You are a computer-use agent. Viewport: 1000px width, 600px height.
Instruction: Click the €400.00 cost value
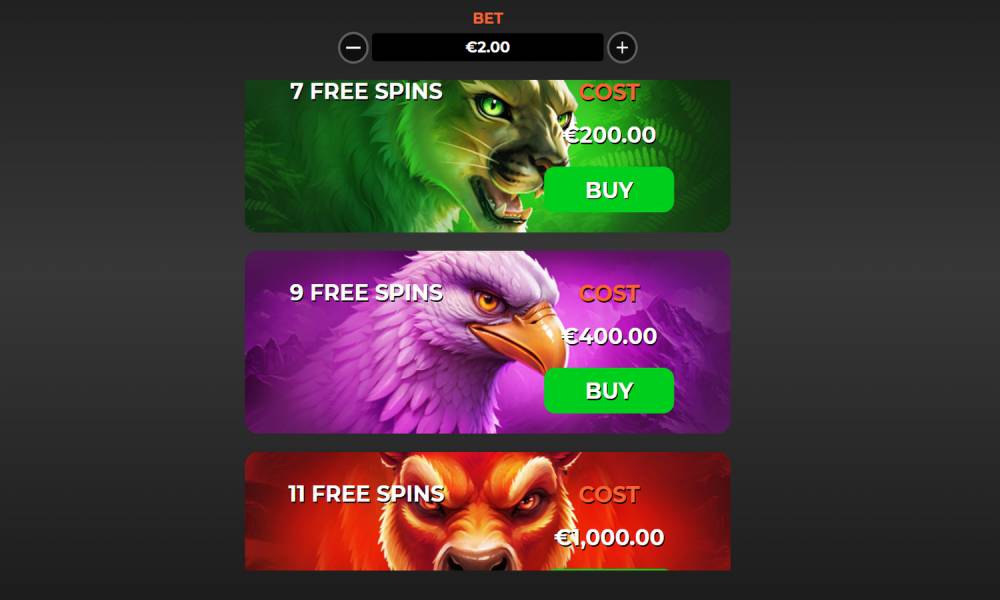[609, 336]
